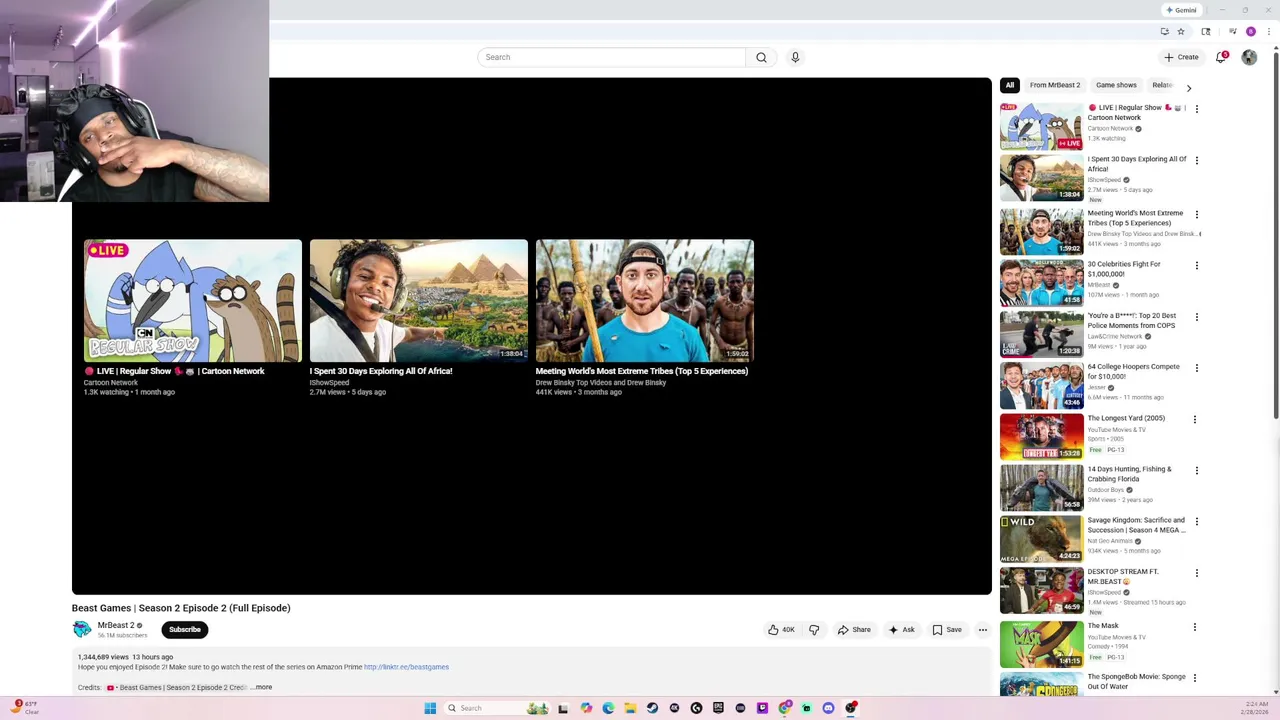Open options for Savage Kingdom video

click(1195, 522)
